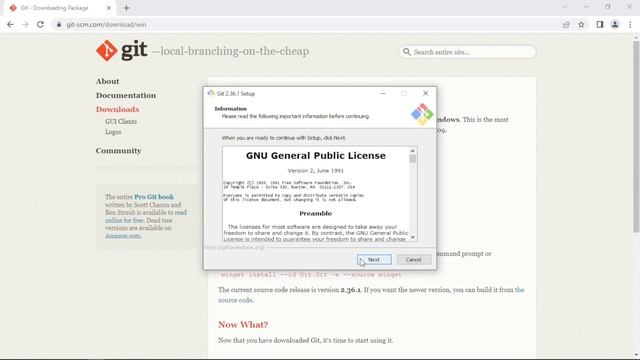Open the Amazon.com link
The image size is (640, 360).
click(123, 236)
